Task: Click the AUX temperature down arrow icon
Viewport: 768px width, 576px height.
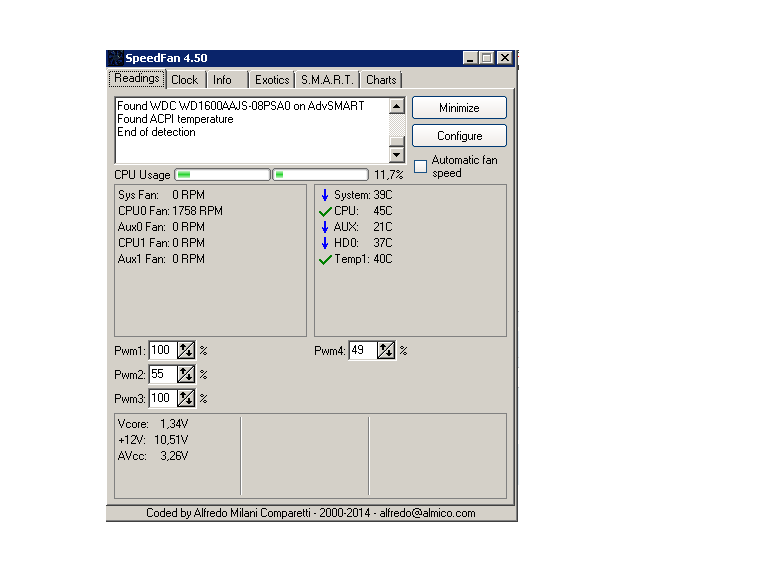Action: point(325,227)
